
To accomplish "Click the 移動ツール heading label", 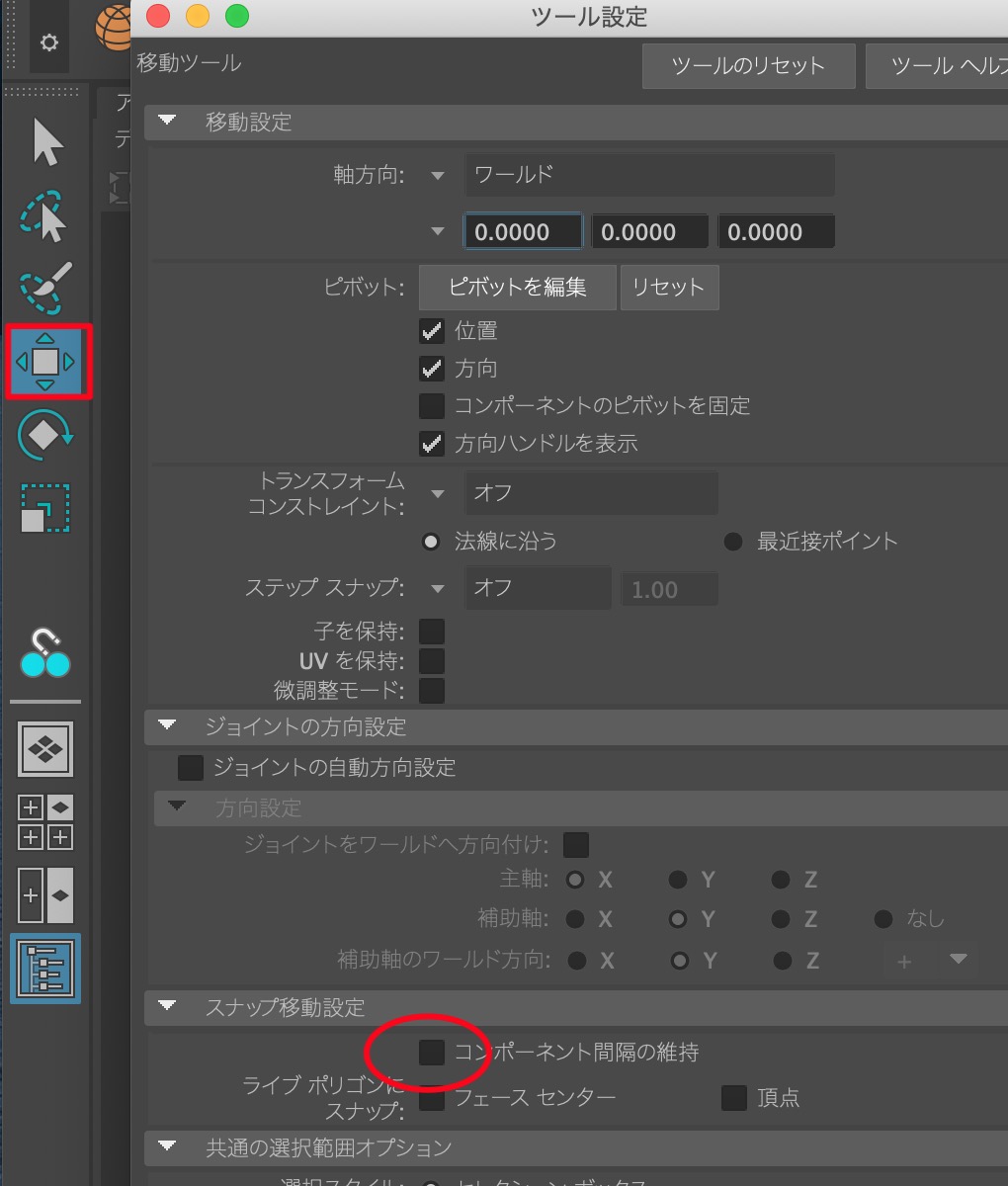I will [x=189, y=63].
